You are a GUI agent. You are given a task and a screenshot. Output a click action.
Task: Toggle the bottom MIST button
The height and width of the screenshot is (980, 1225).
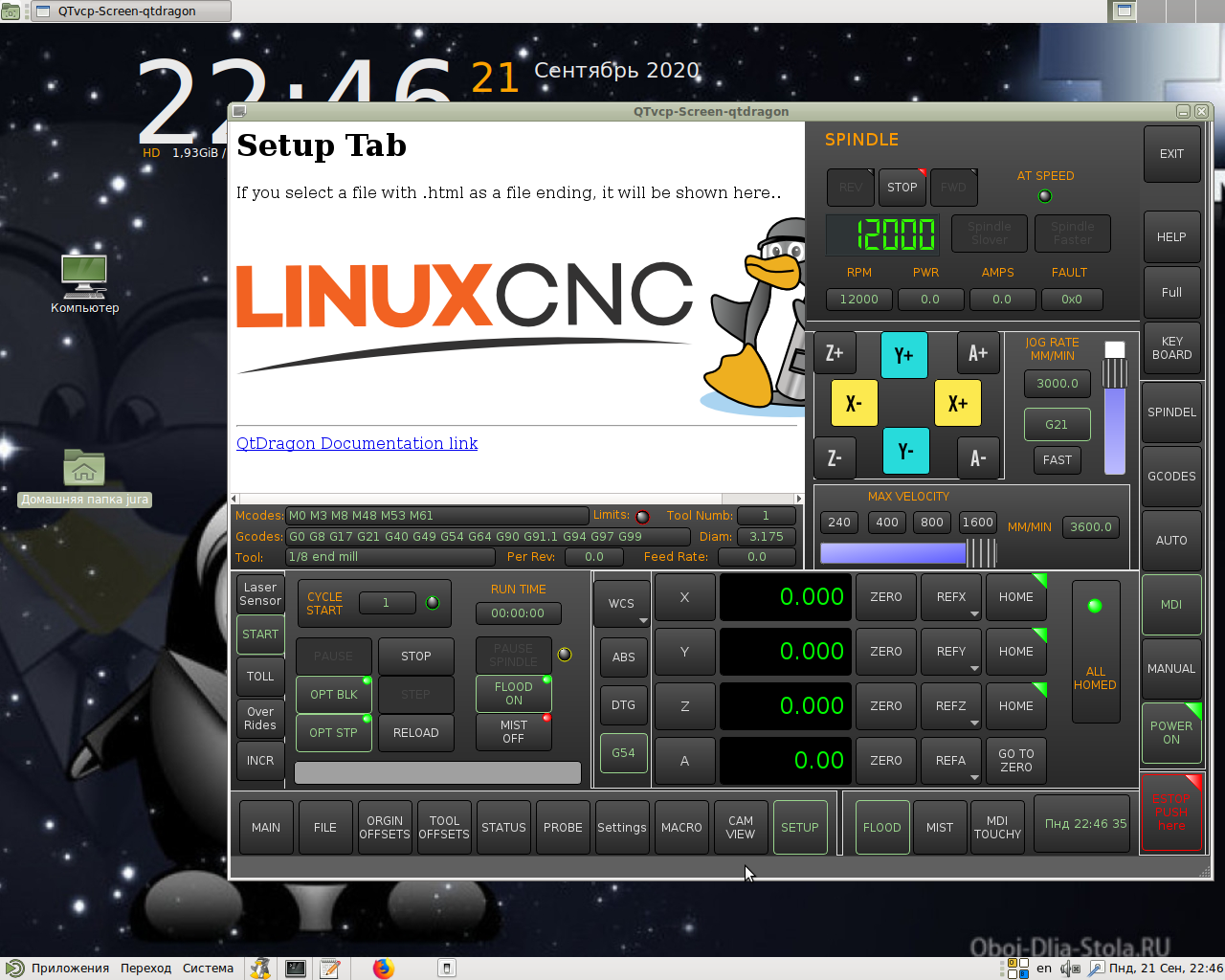[x=940, y=828]
